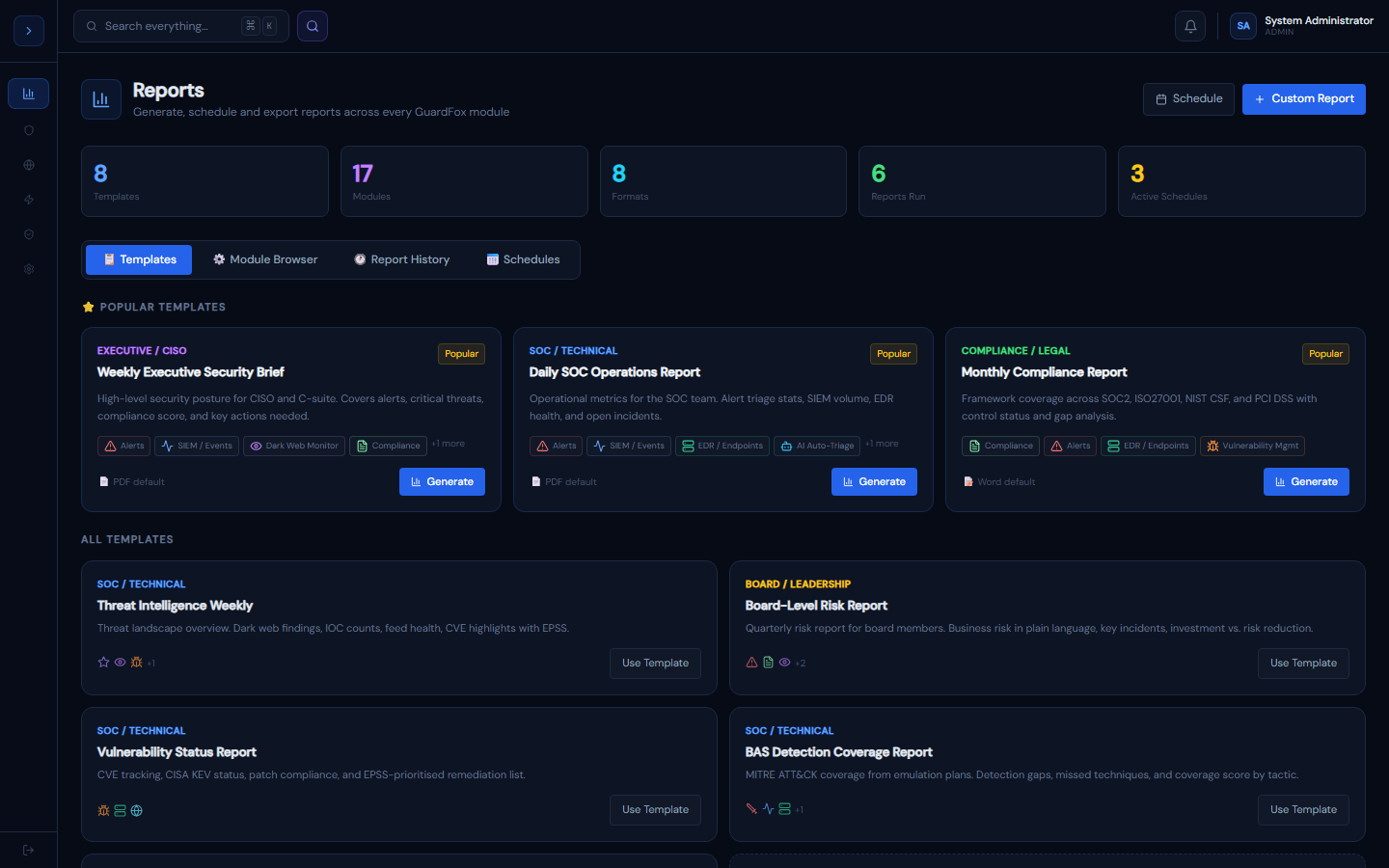Use Template for Vulnerability Status Report

pos(655,810)
